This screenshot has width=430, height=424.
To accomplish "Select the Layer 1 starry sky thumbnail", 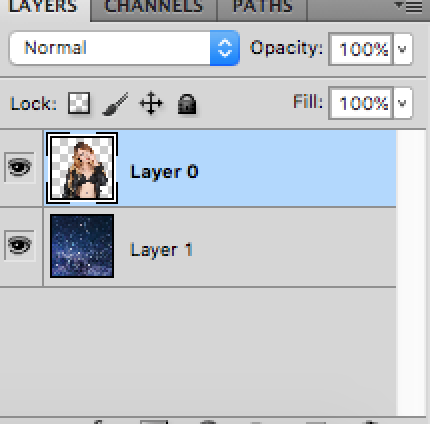I will point(82,246).
